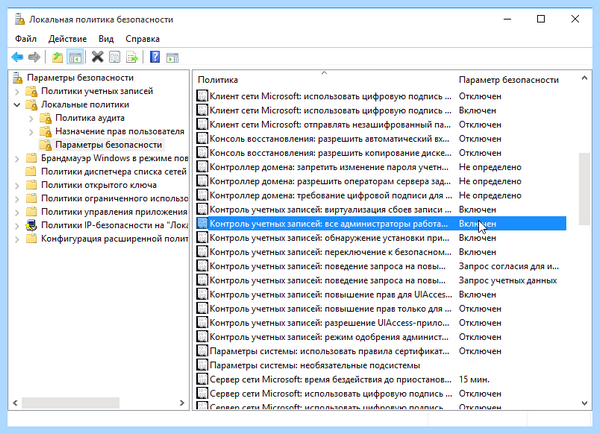Select 'Параметры системы: использовать правила сертификат...' row
Viewport: 600px width, 434px height.
(381, 351)
